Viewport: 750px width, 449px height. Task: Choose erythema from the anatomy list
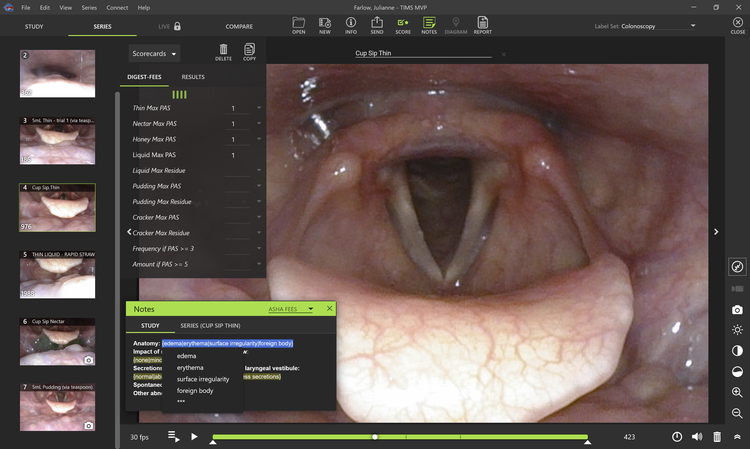coord(190,368)
